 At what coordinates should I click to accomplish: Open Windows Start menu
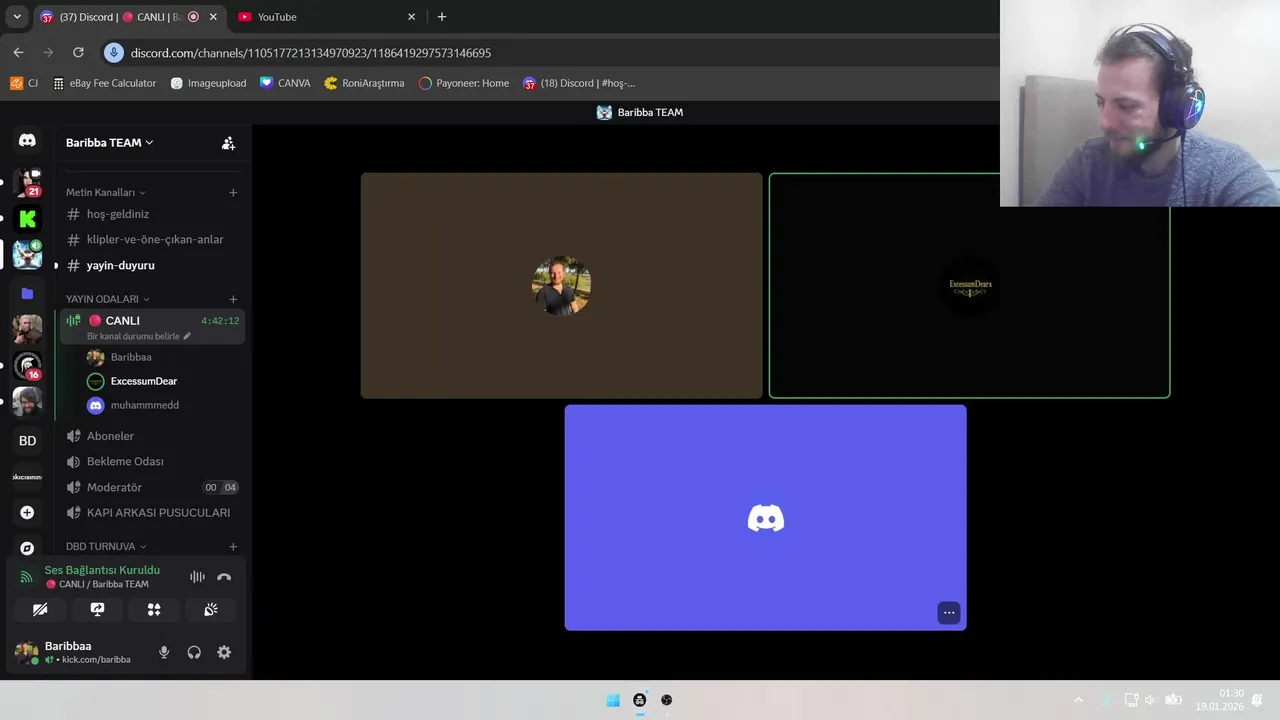point(613,700)
